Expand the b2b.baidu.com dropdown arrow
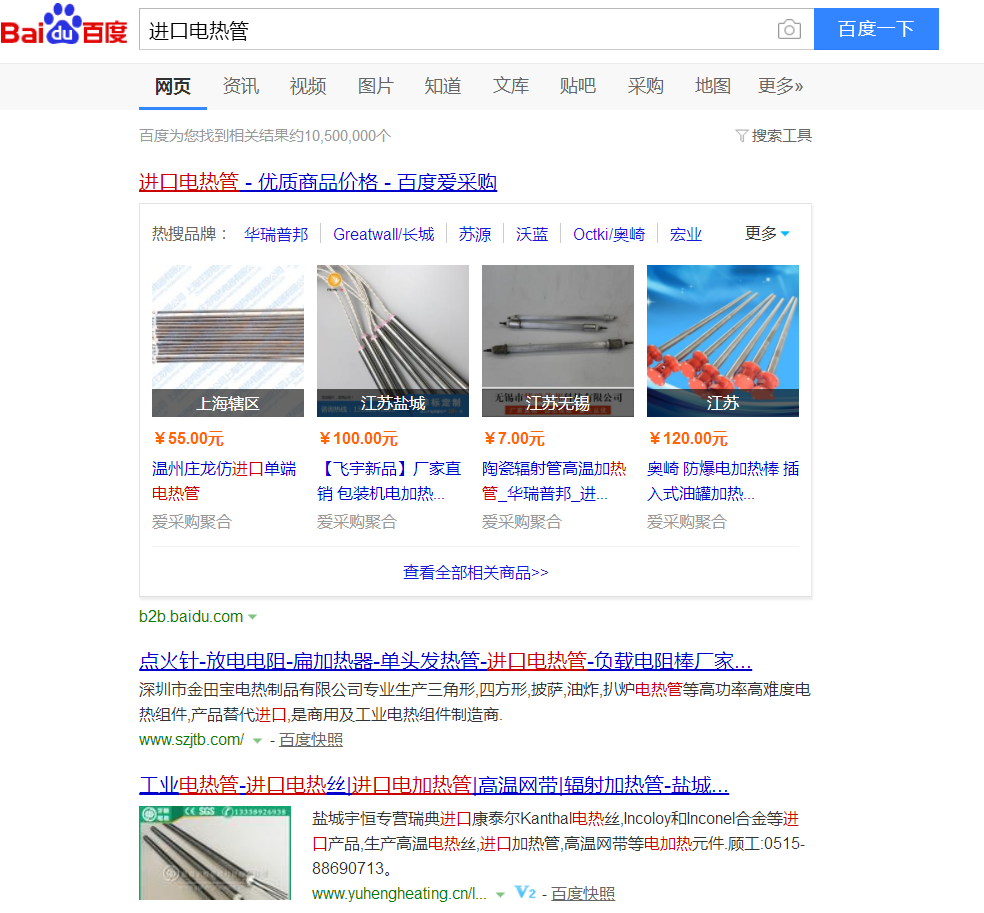Screen dimensions: 984x913 pyautogui.click(x=252, y=617)
